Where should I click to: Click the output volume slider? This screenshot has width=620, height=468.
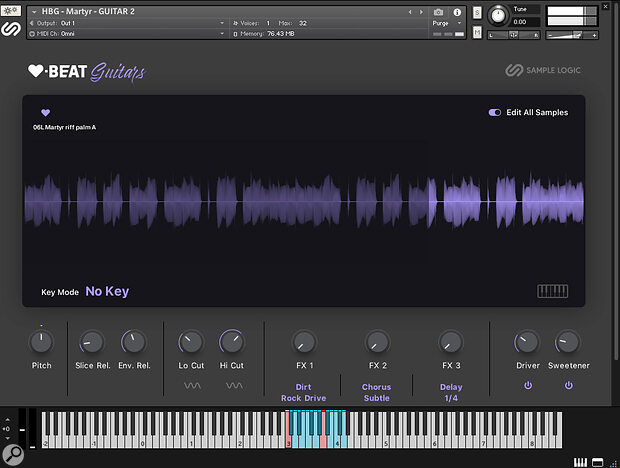point(572,36)
